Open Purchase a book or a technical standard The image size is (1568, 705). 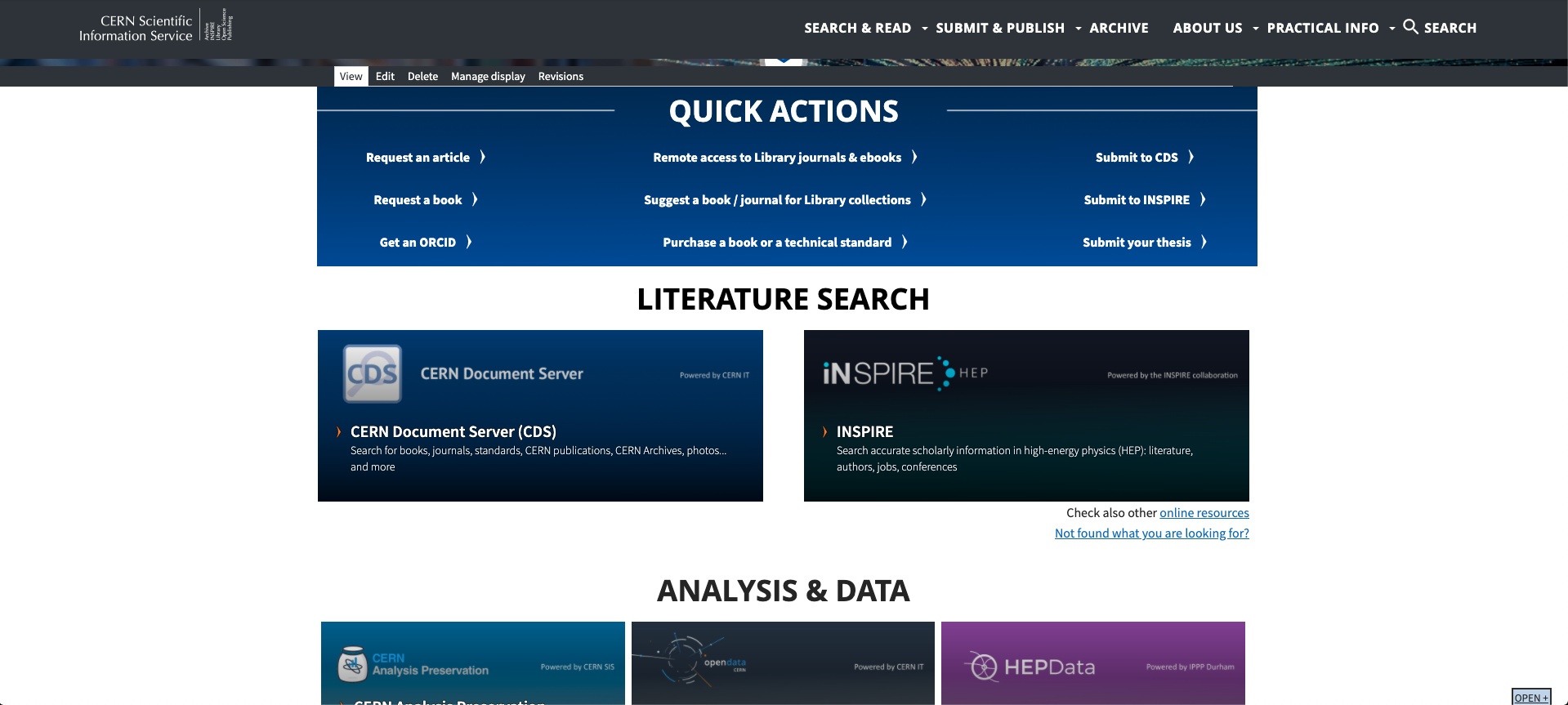coord(777,242)
